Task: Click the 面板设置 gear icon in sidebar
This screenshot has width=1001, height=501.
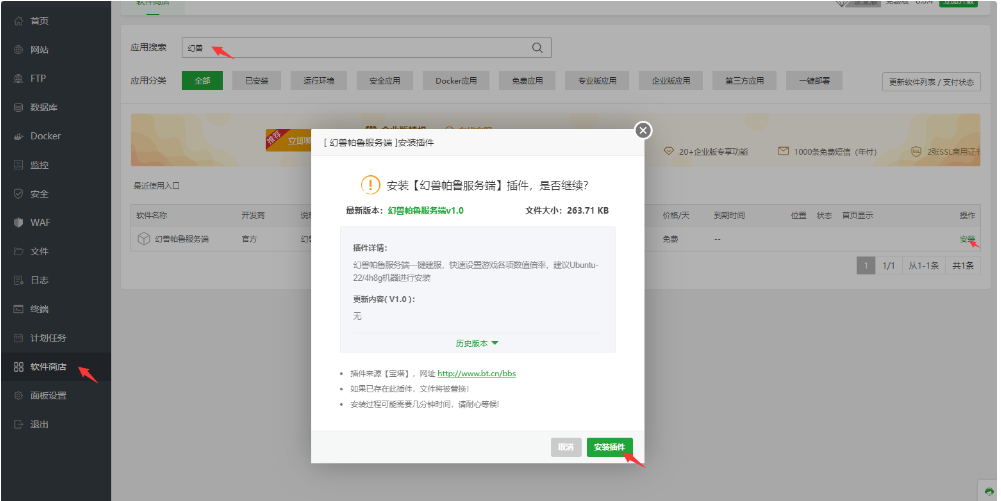Action: pyautogui.click(x=19, y=396)
